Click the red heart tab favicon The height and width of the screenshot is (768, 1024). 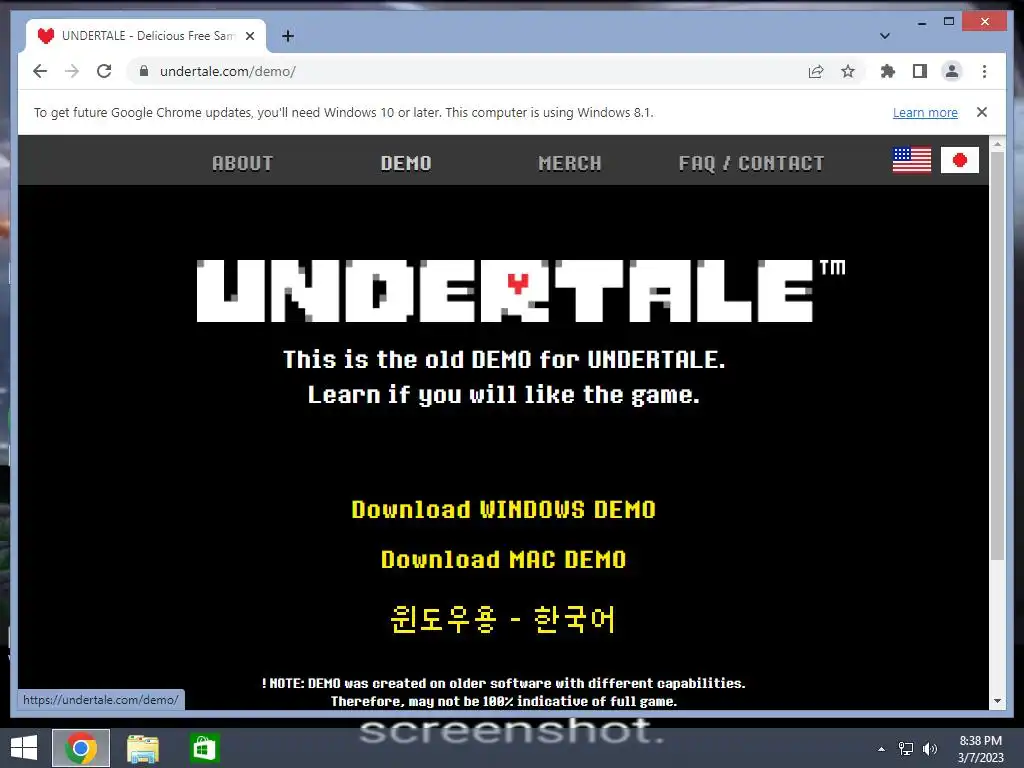click(45, 36)
